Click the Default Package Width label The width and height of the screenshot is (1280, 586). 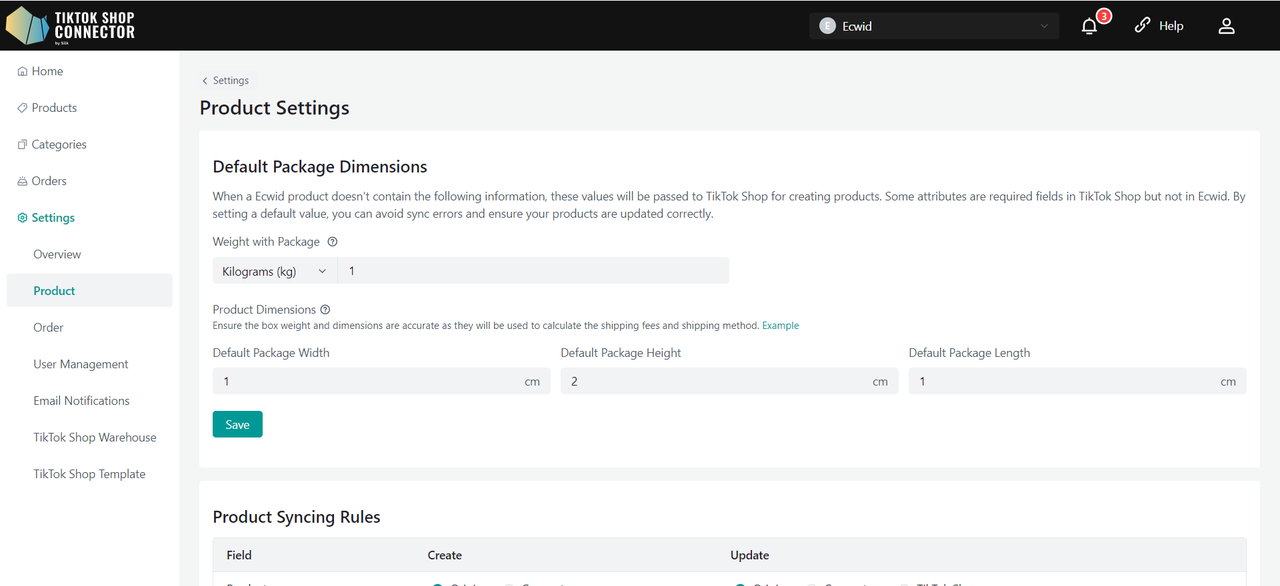coord(271,353)
